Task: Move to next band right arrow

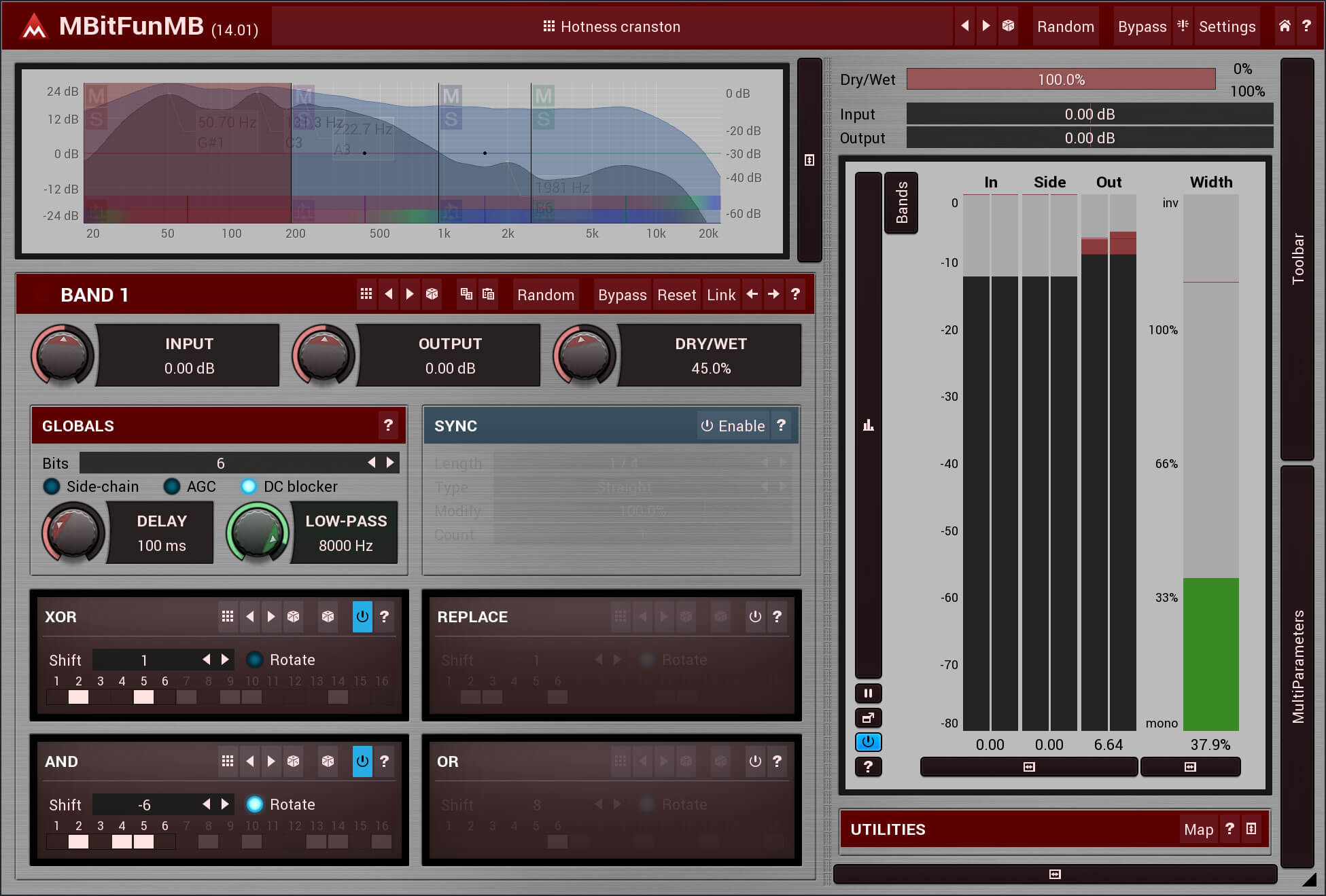Action: tap(773, 294)
